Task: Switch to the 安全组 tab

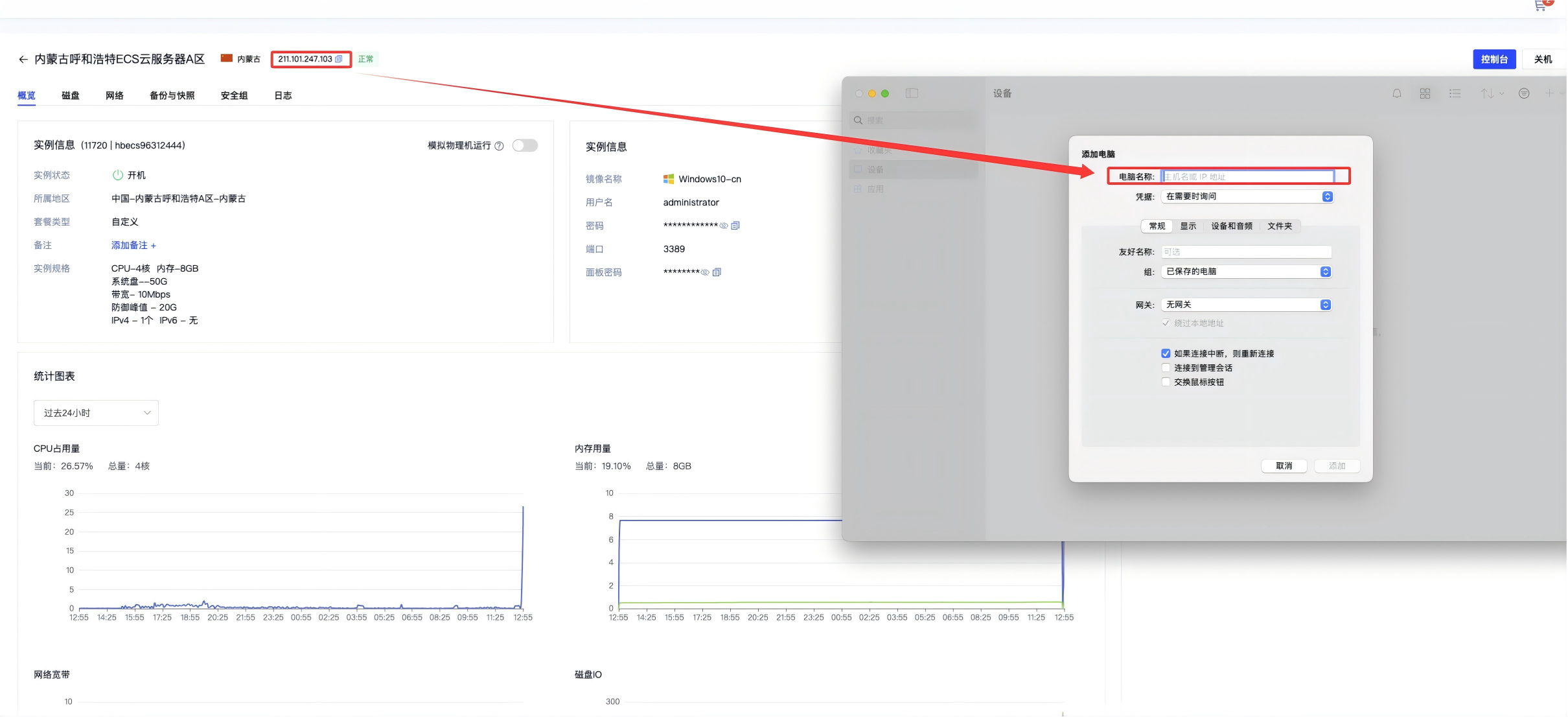Action: [234, 95]
